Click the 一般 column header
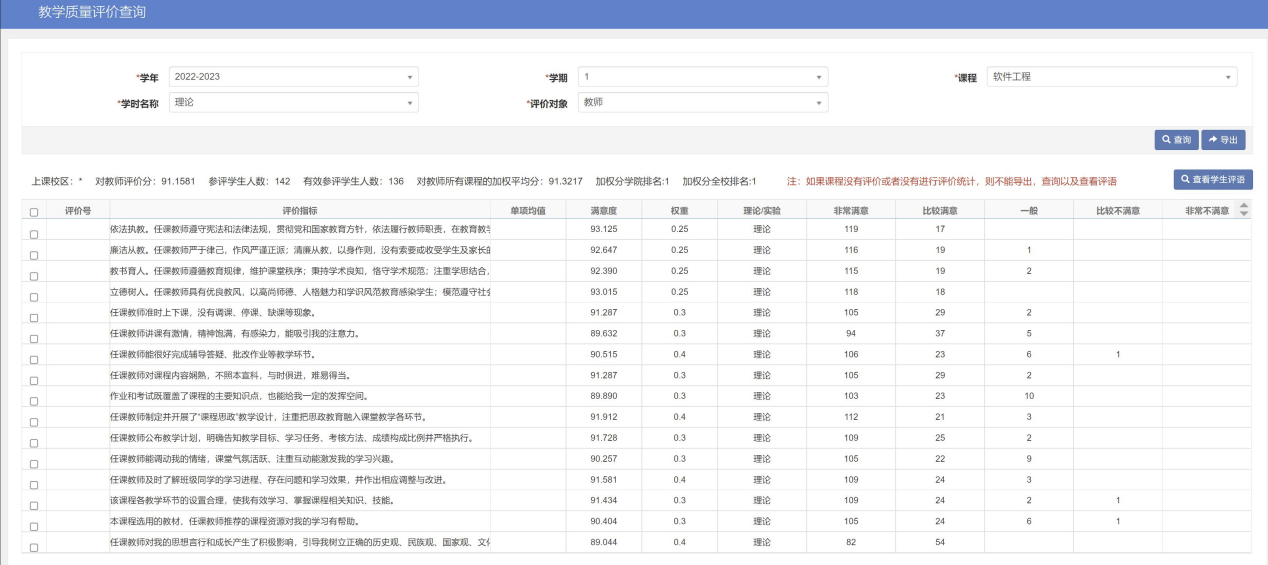 pyautogui.click(x=1029, y=211)
